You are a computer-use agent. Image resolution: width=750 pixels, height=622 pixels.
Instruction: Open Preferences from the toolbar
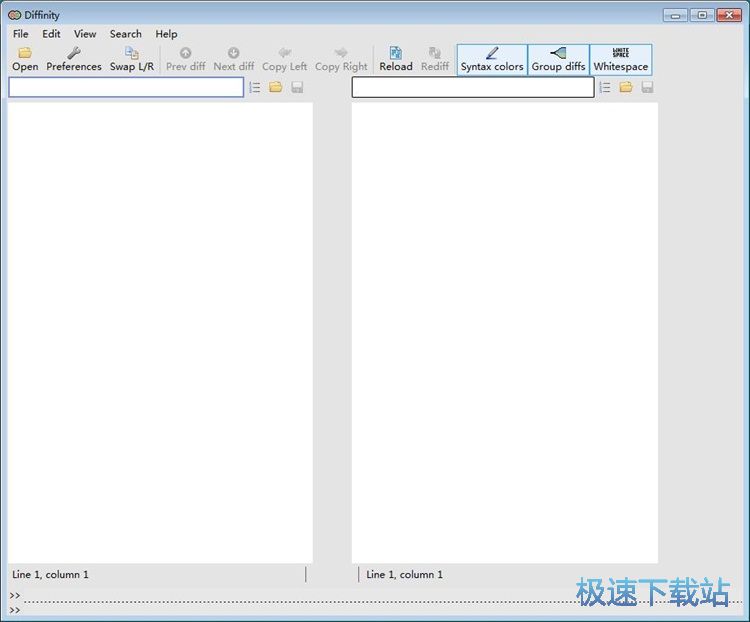[x=74, y=59]
